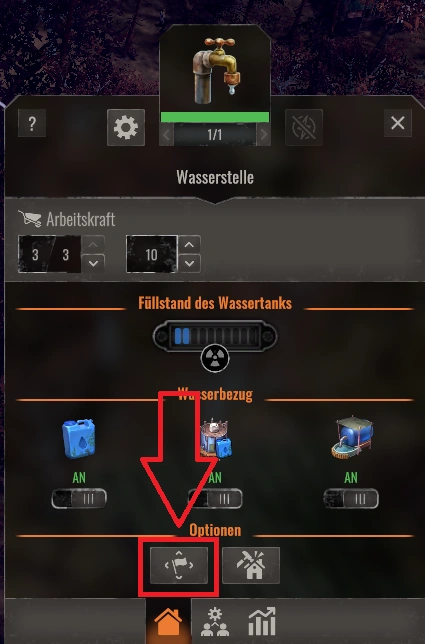This screenshot has height=644, width=425.
Task: Open the gear settings button
Action: [x=126, y=127]
